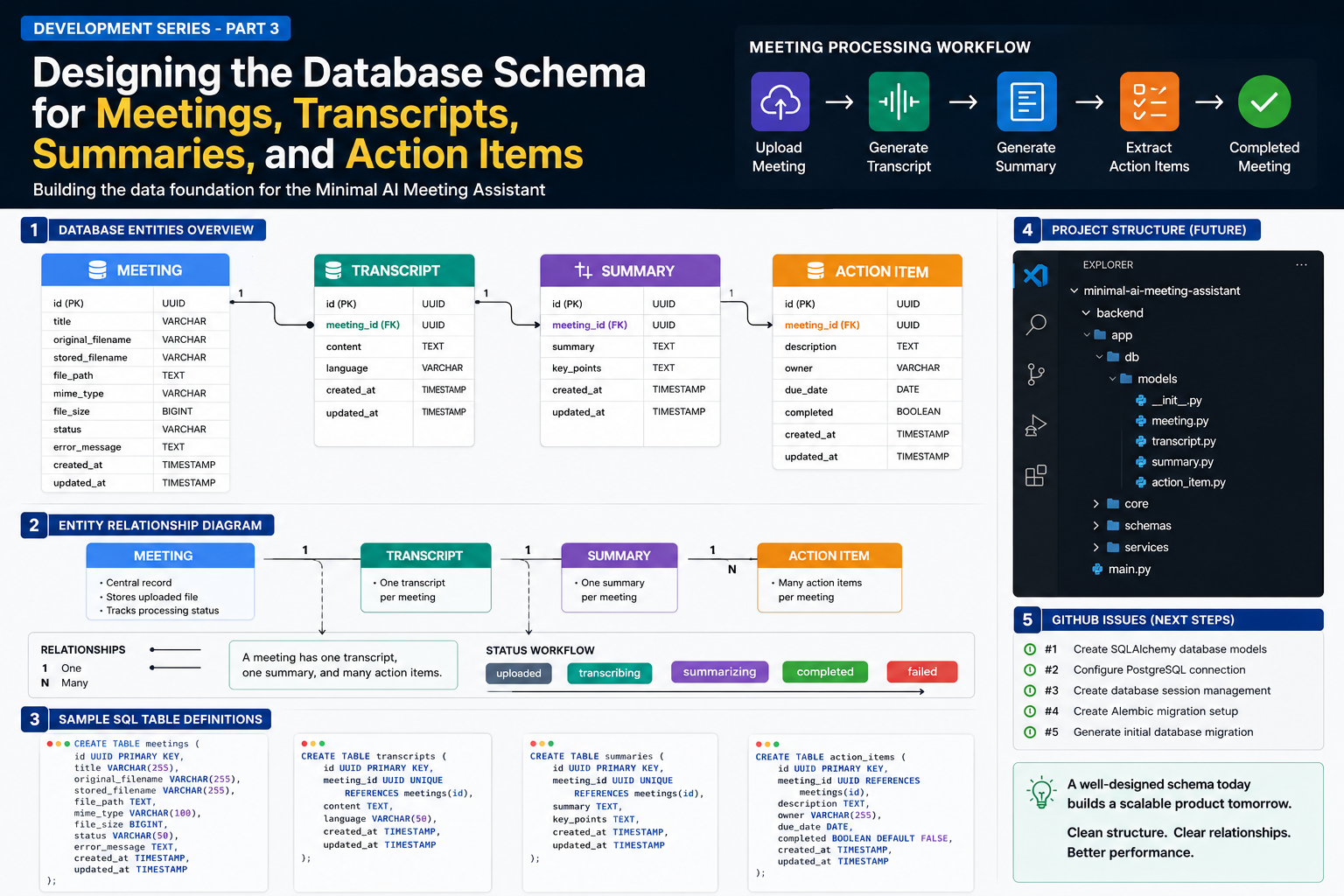Open issue Configure PostgreSQL connection

(1159, 669)
